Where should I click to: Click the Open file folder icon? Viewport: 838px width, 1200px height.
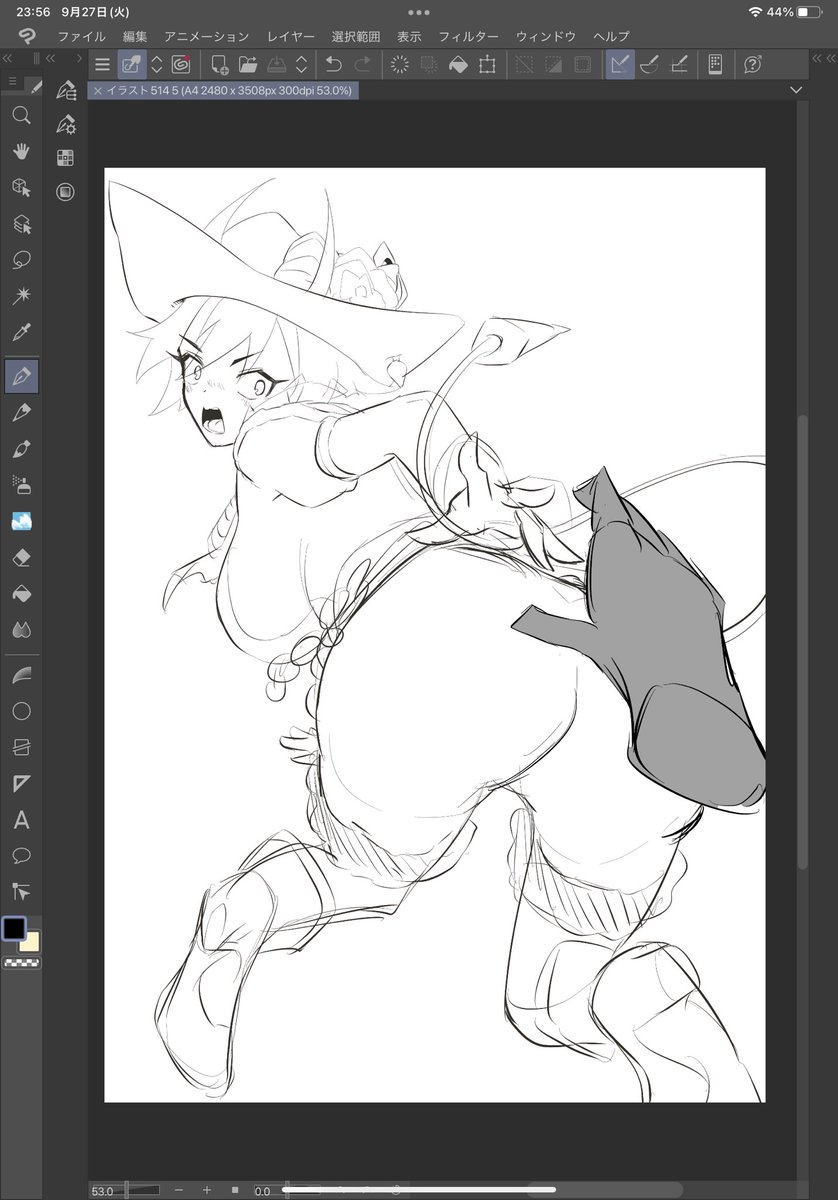249,65
